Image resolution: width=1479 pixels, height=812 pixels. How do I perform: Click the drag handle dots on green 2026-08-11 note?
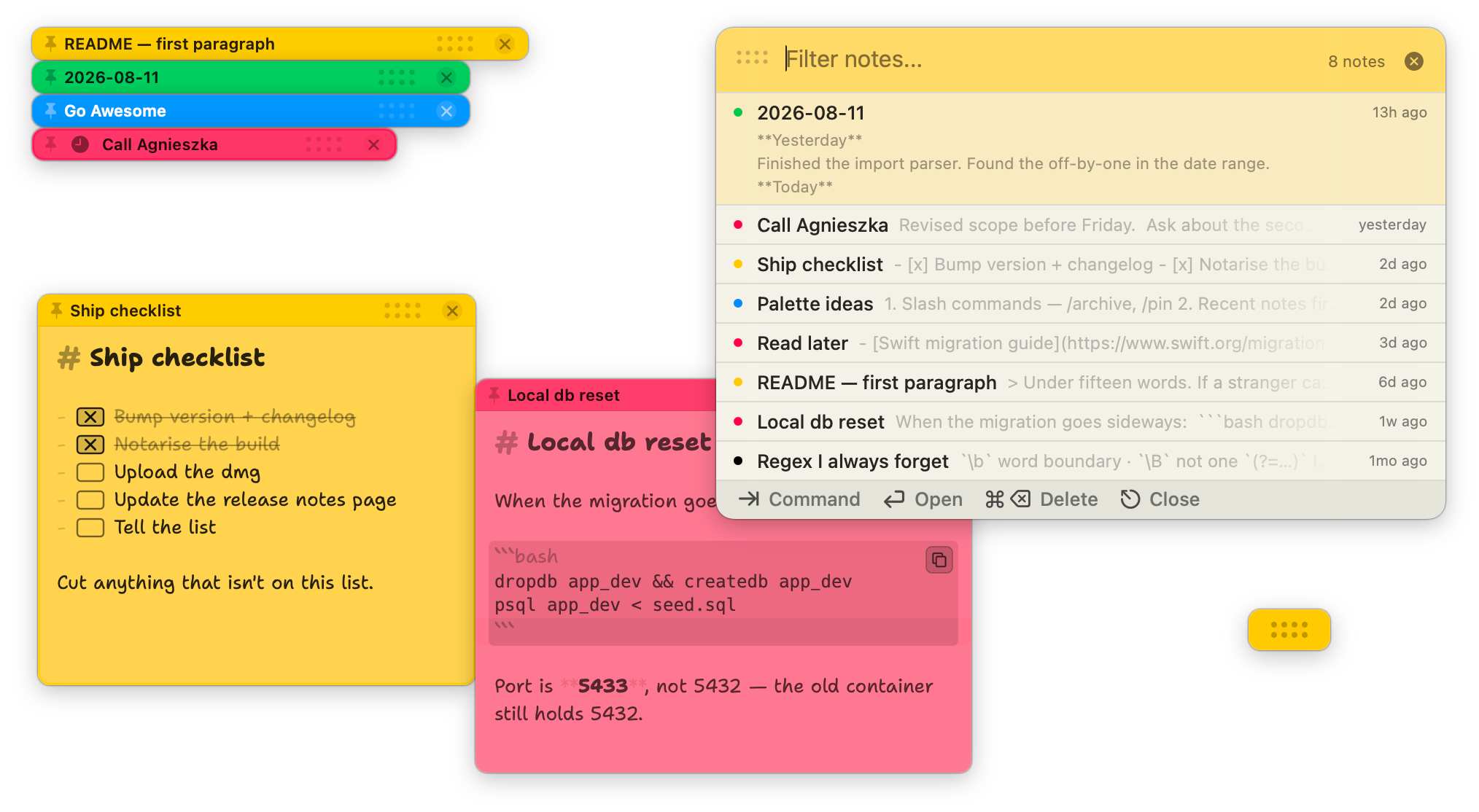point(397,77)
